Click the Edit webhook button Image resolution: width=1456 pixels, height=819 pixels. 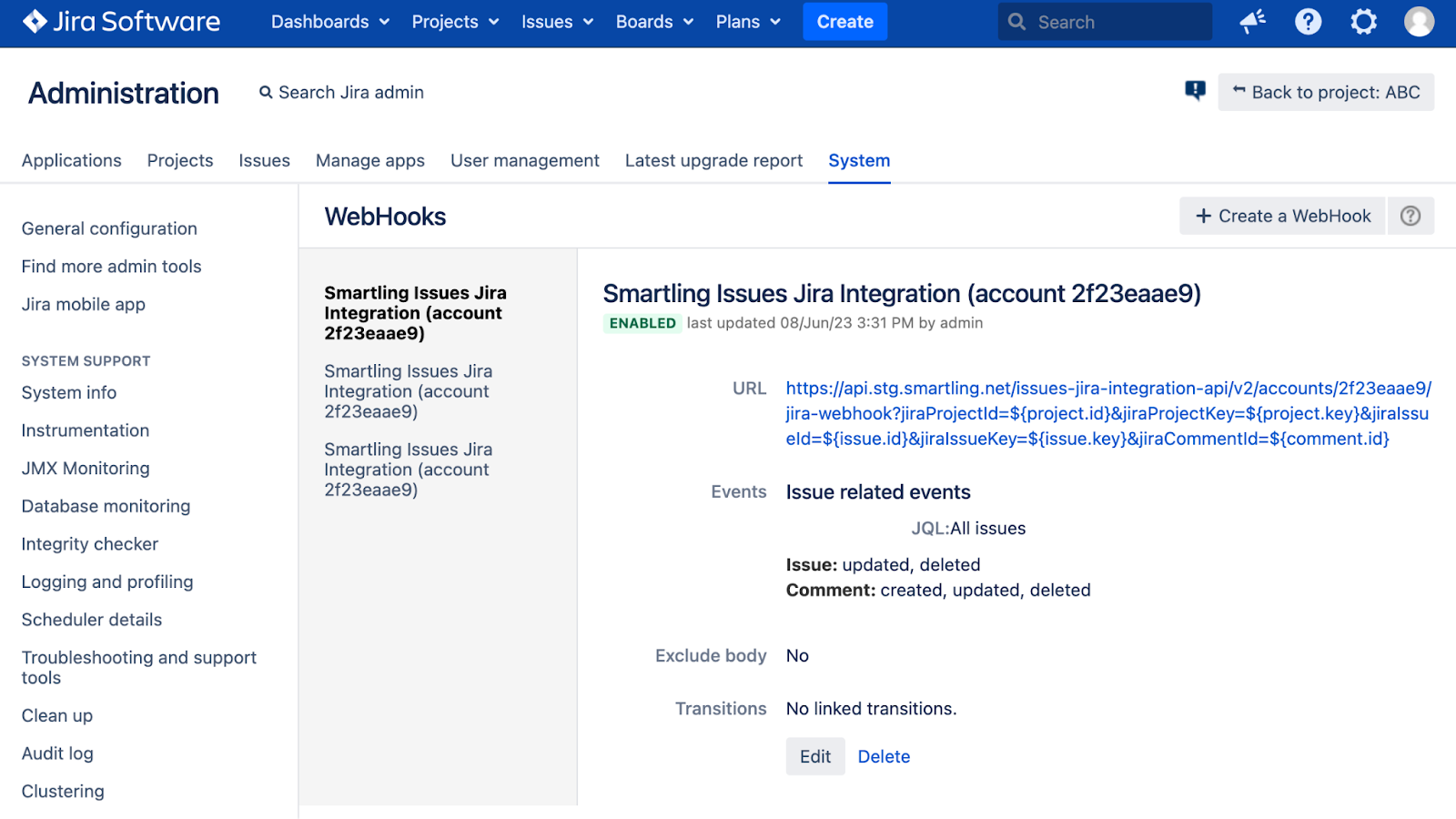815,756
